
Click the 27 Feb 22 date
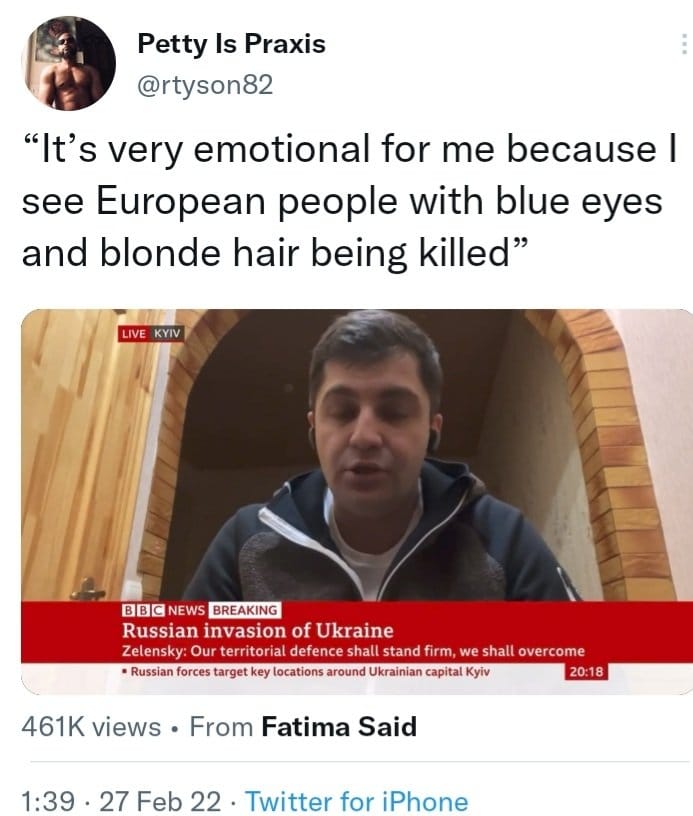point(160,800)
